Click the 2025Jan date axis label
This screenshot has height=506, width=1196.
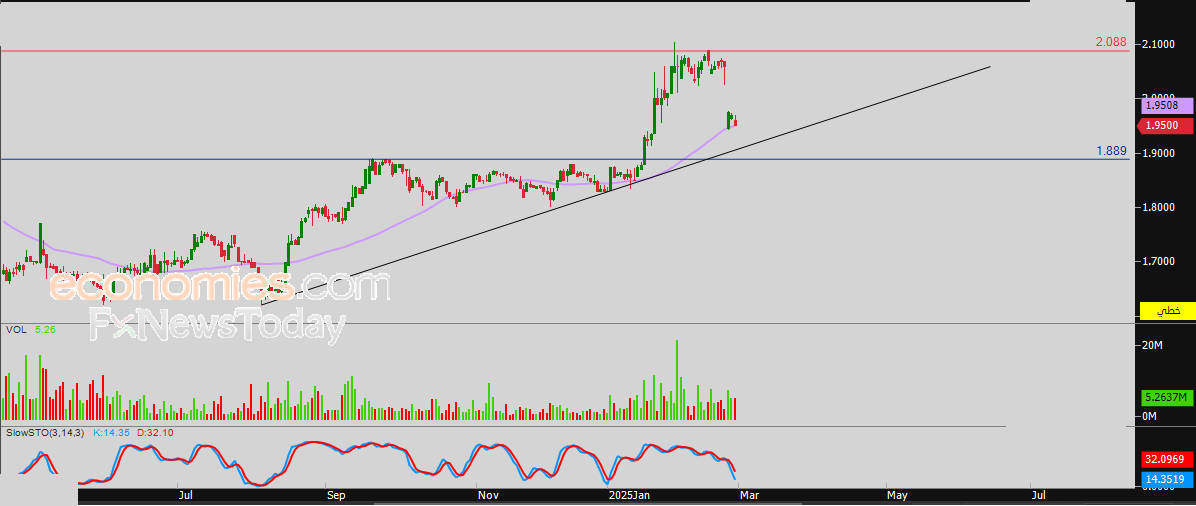point(630,496)
